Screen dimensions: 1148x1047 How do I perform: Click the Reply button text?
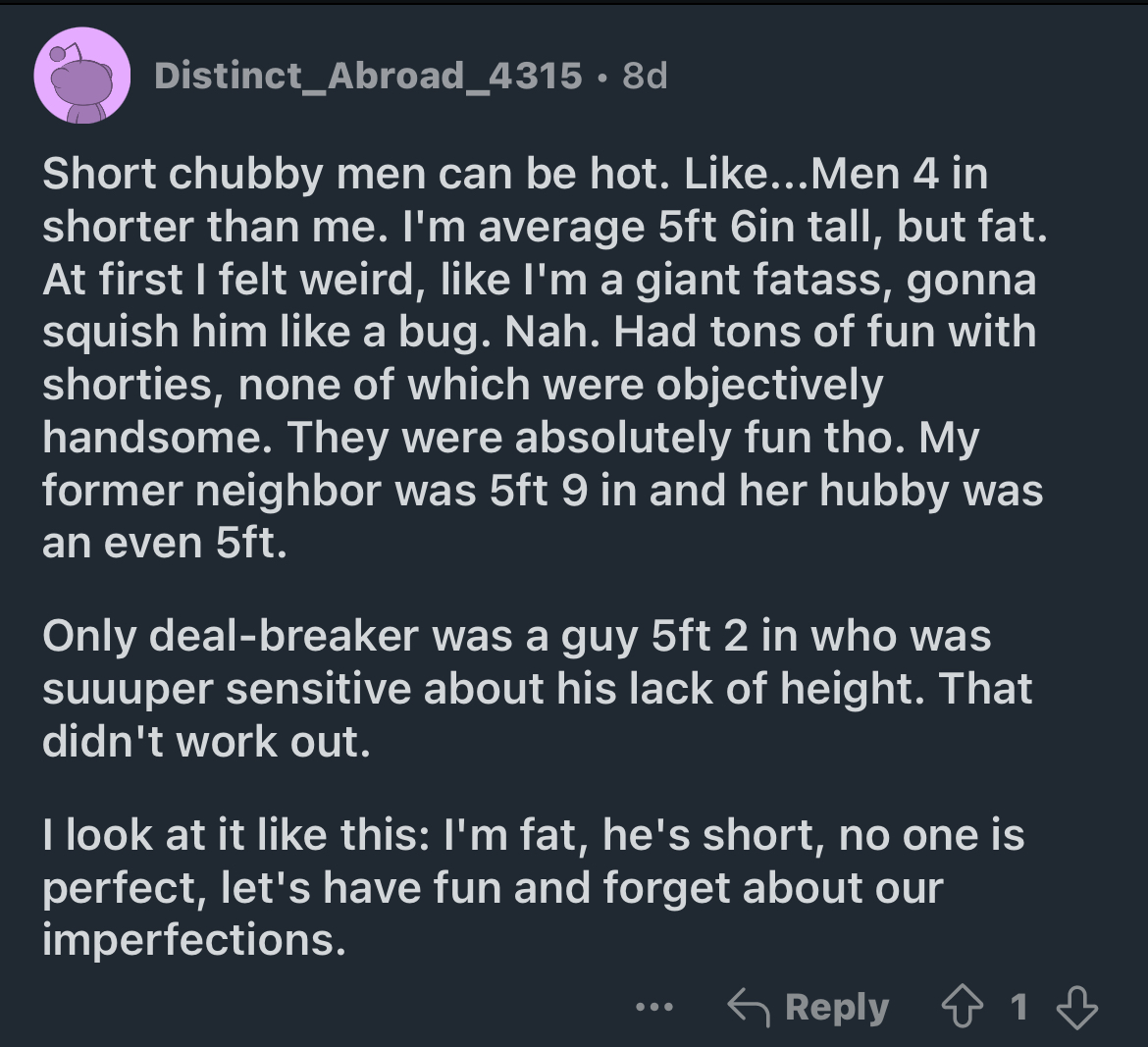(x=836, y=1007)
